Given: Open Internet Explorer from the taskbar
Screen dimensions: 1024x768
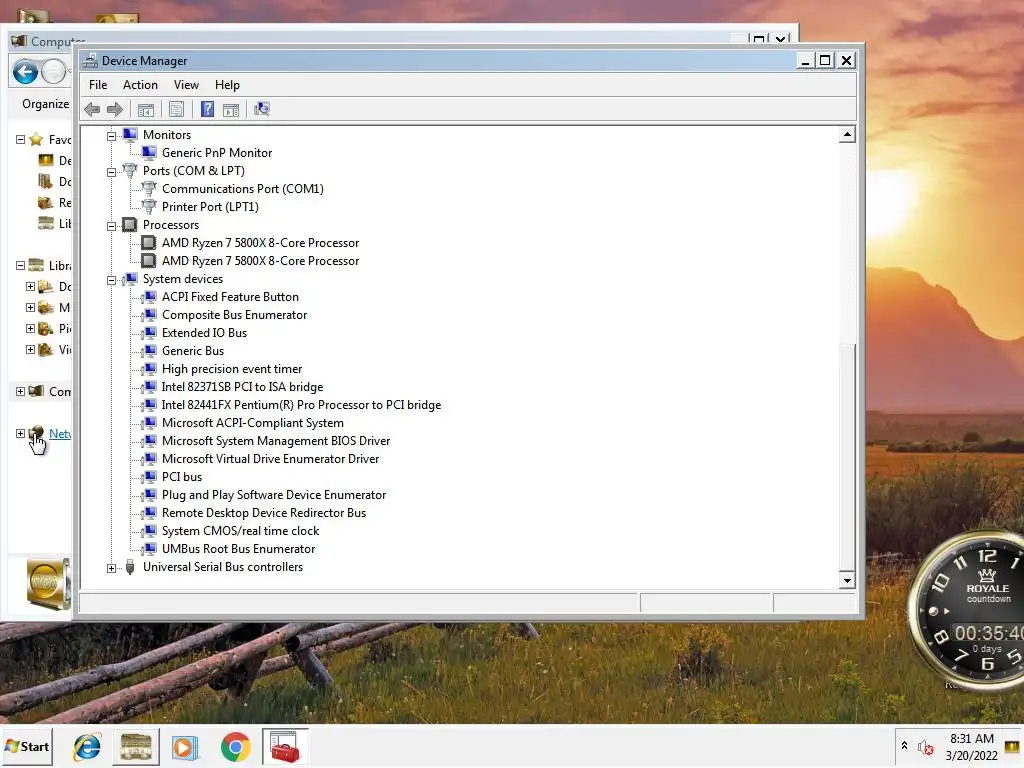Looking at the screenshot, I should [87, 746].
